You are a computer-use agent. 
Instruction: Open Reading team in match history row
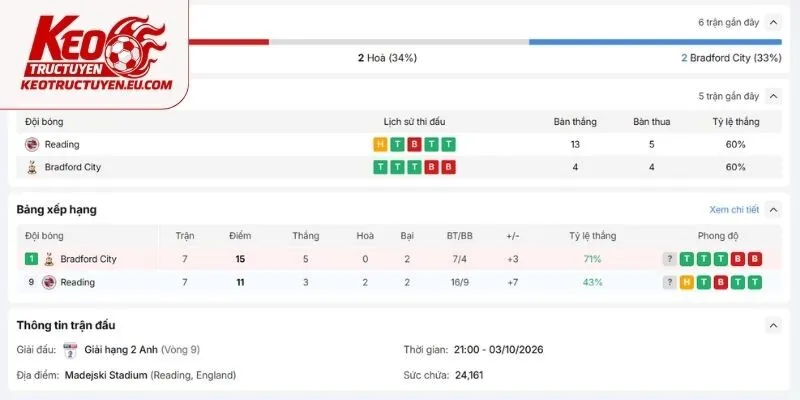(x=62, y=144)
